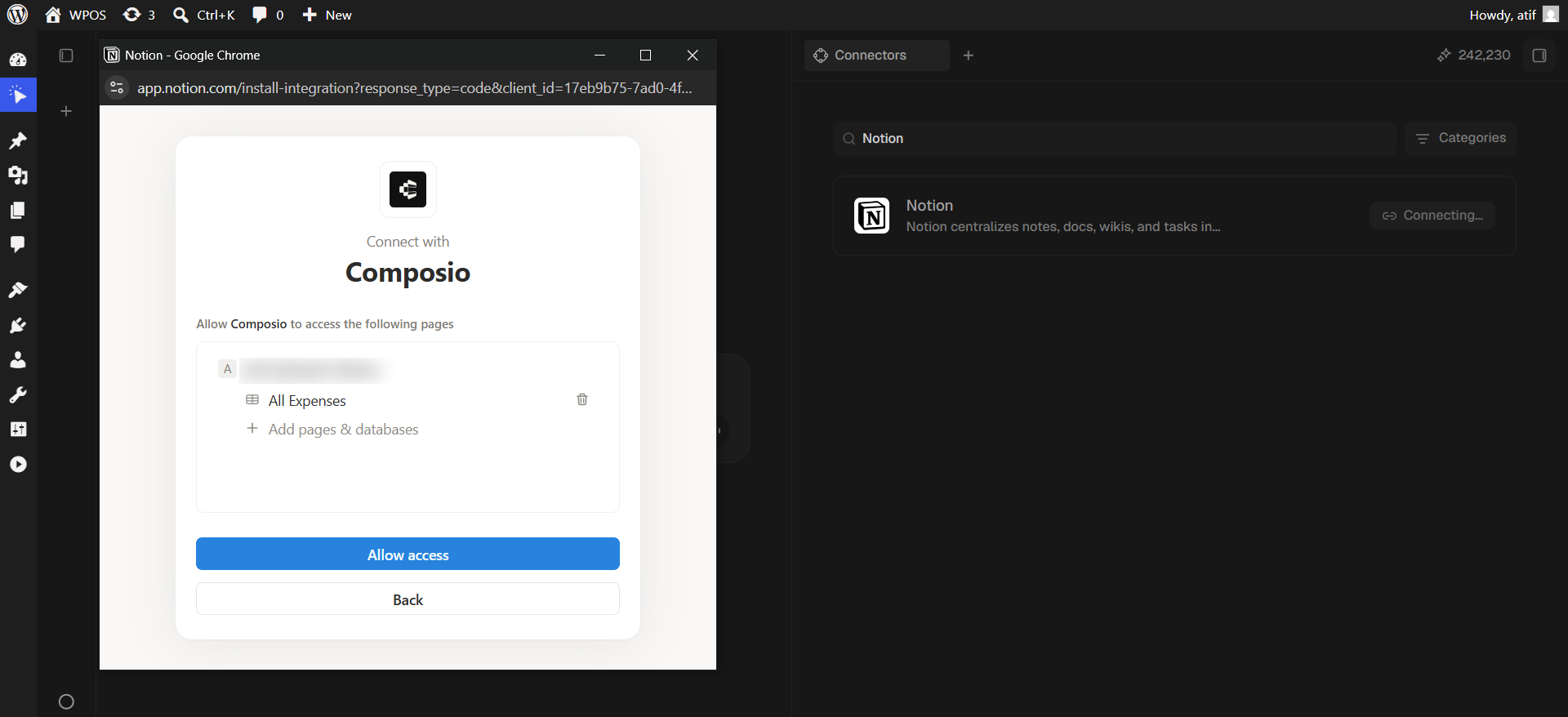Remove All Expenses with trash icon
The width and height of the screenshot is (1568, 717).
tap(582, 399)
